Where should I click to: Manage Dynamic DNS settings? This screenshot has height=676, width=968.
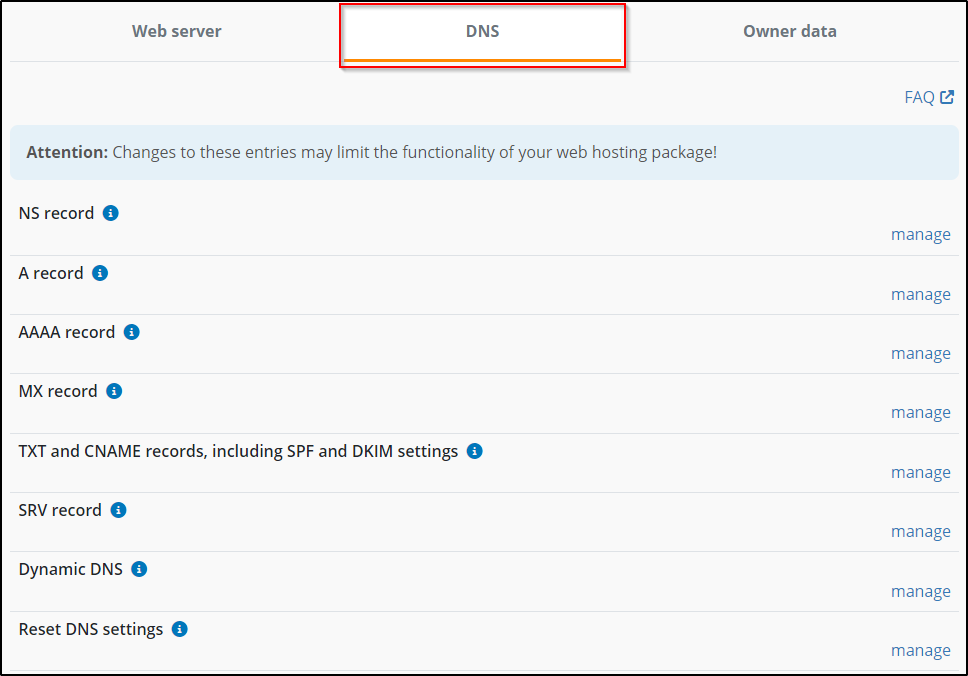tap(920, 592)
